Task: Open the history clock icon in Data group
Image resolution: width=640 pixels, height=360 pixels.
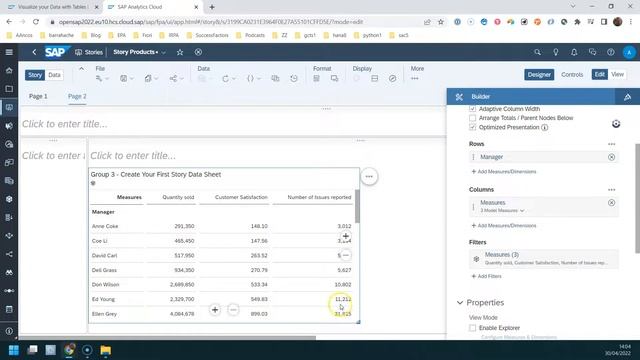Action: tap(294, 78)
